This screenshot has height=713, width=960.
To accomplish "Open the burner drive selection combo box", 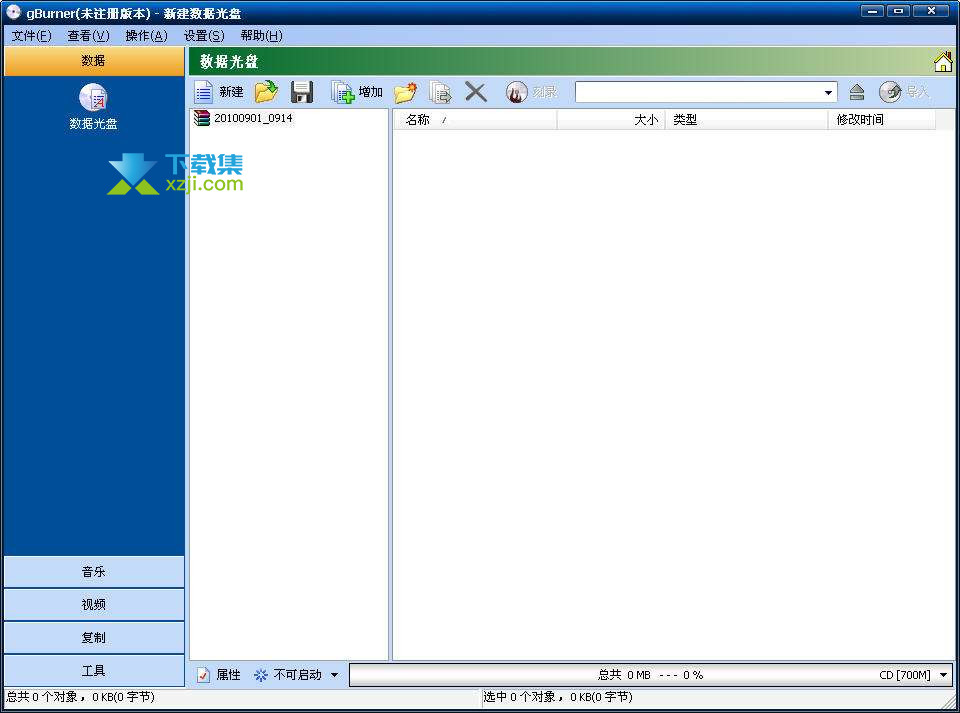I will 706,92.
